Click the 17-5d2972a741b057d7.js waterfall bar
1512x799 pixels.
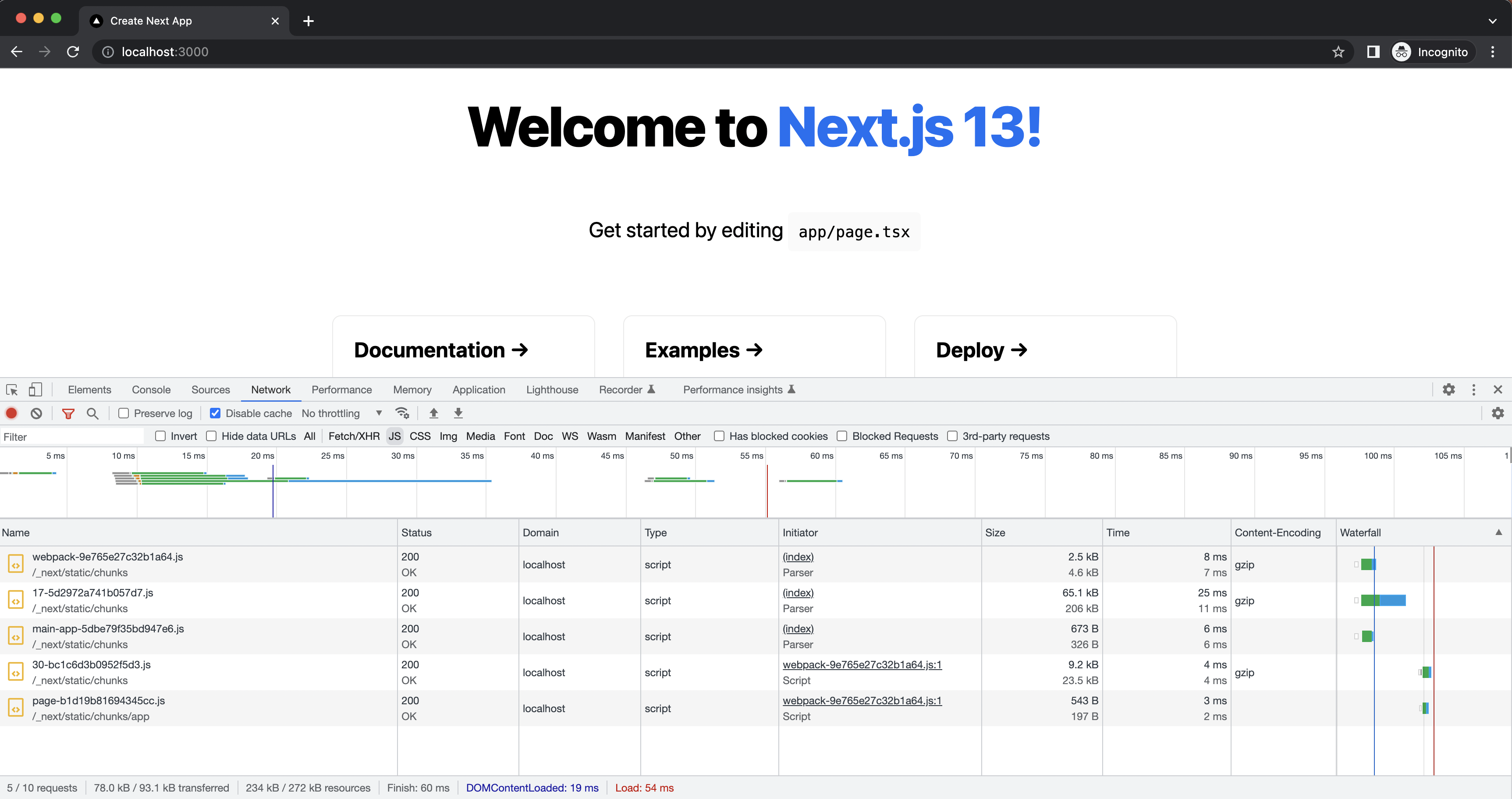click(1383, 600)
